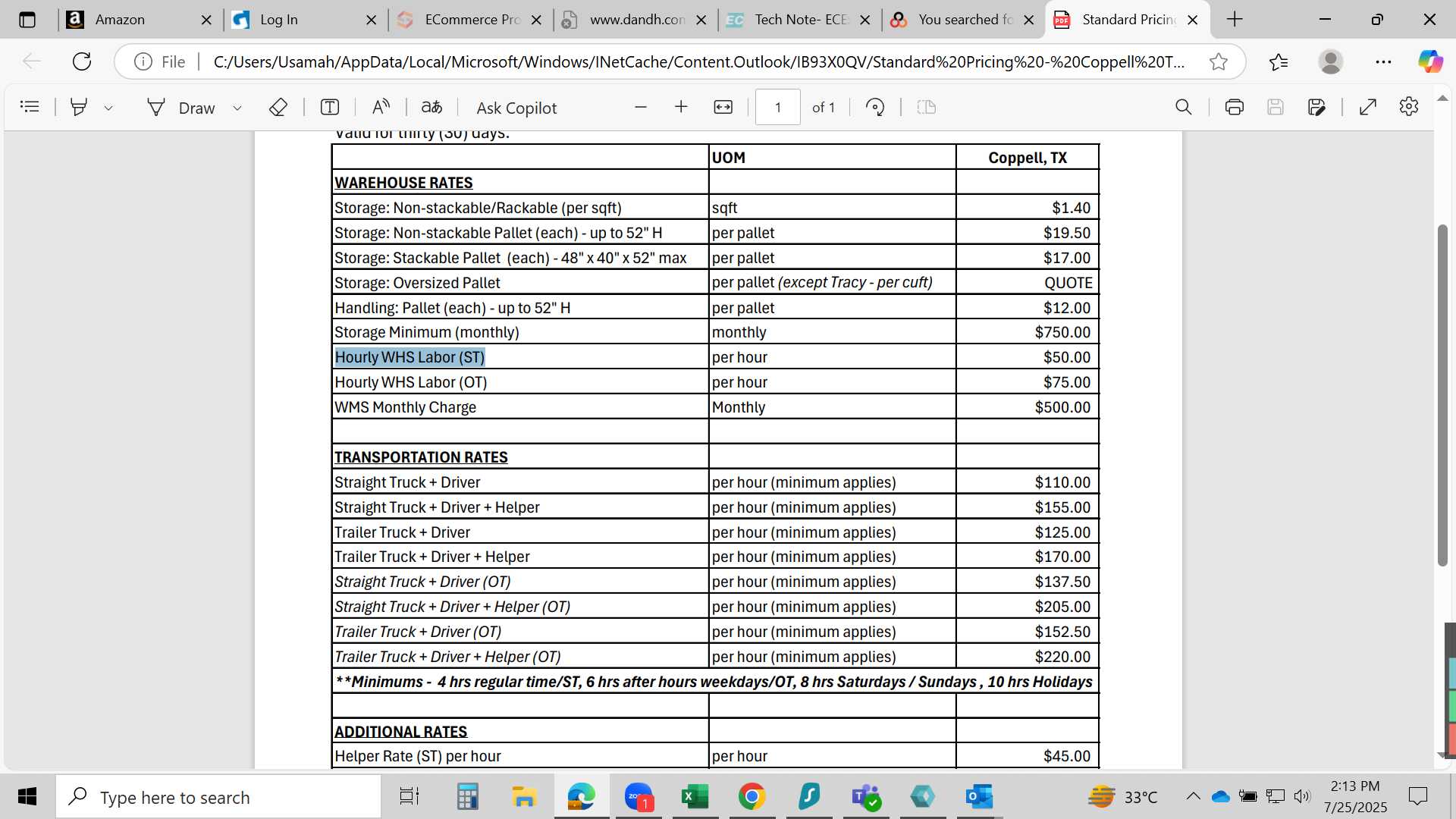1456x819 pixels.
Task: Close the Standard Pricing tab
Action: [x=1193, y=20]
